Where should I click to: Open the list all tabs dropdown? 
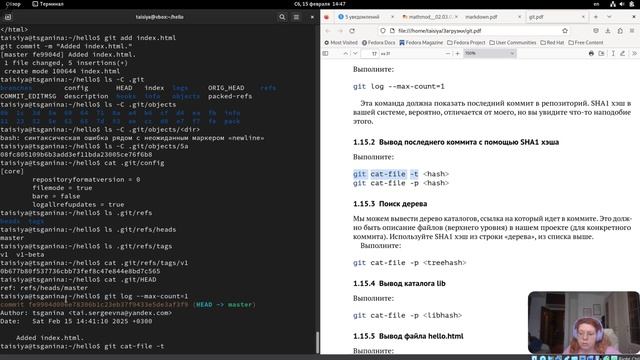tap(609, 17)
